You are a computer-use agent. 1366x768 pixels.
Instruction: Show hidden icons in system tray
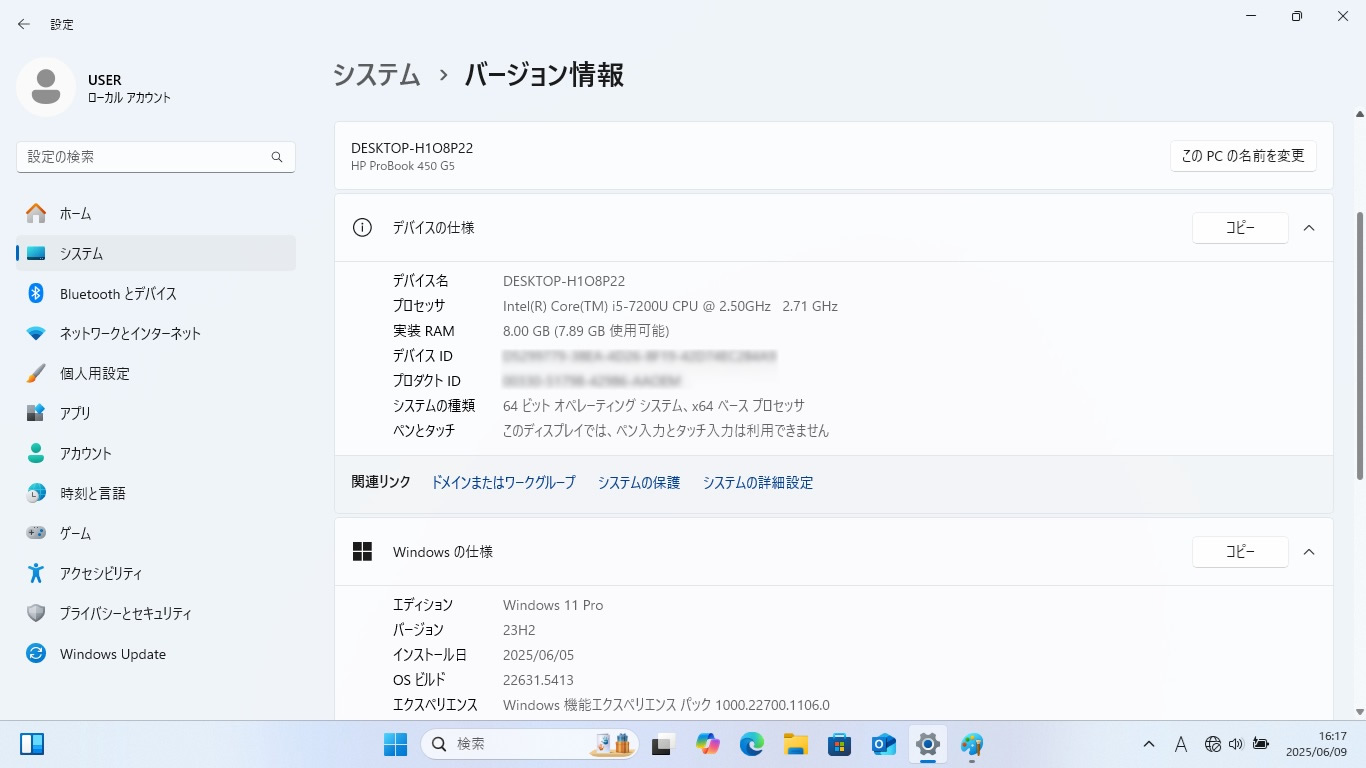(1149, 744)
